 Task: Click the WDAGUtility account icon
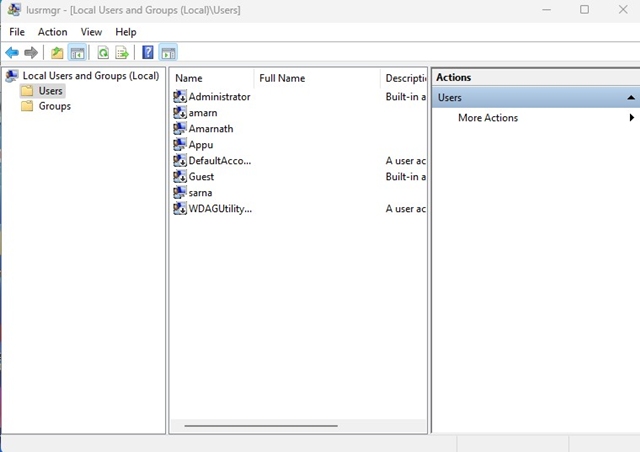click(x=180, y=208)
